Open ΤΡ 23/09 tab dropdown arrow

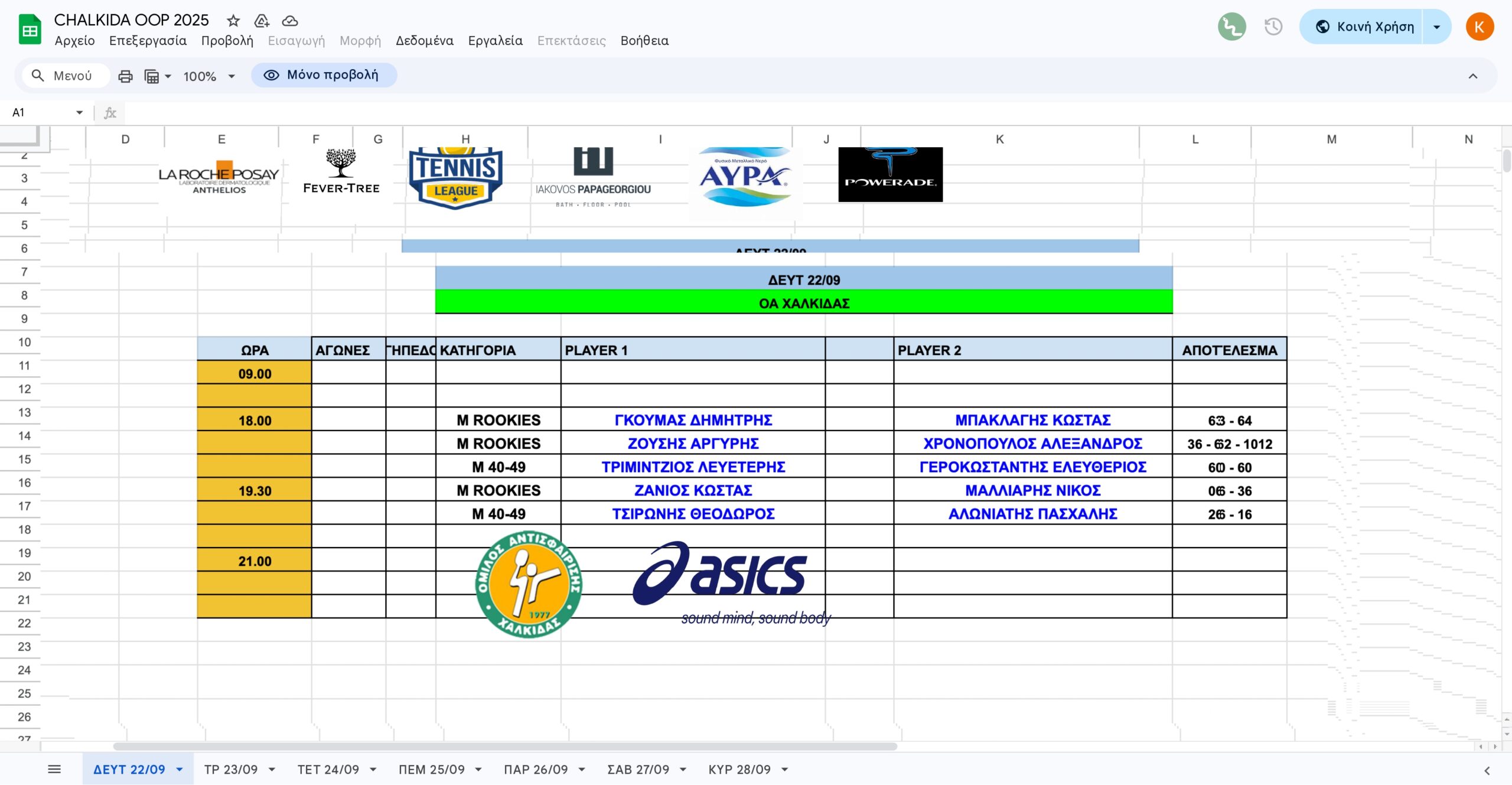pos(272,770)
